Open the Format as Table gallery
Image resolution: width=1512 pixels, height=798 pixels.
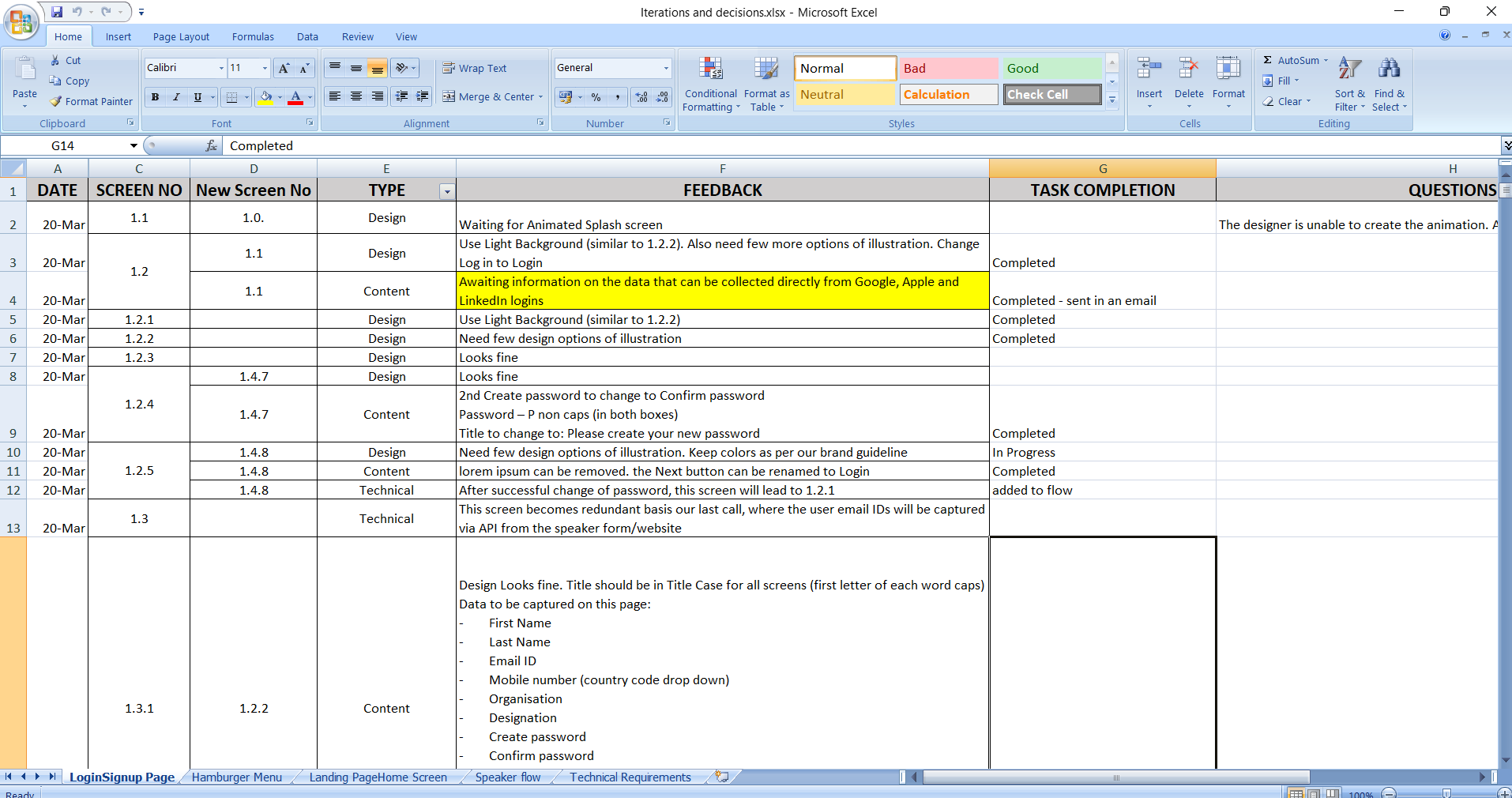pos(766,85)
